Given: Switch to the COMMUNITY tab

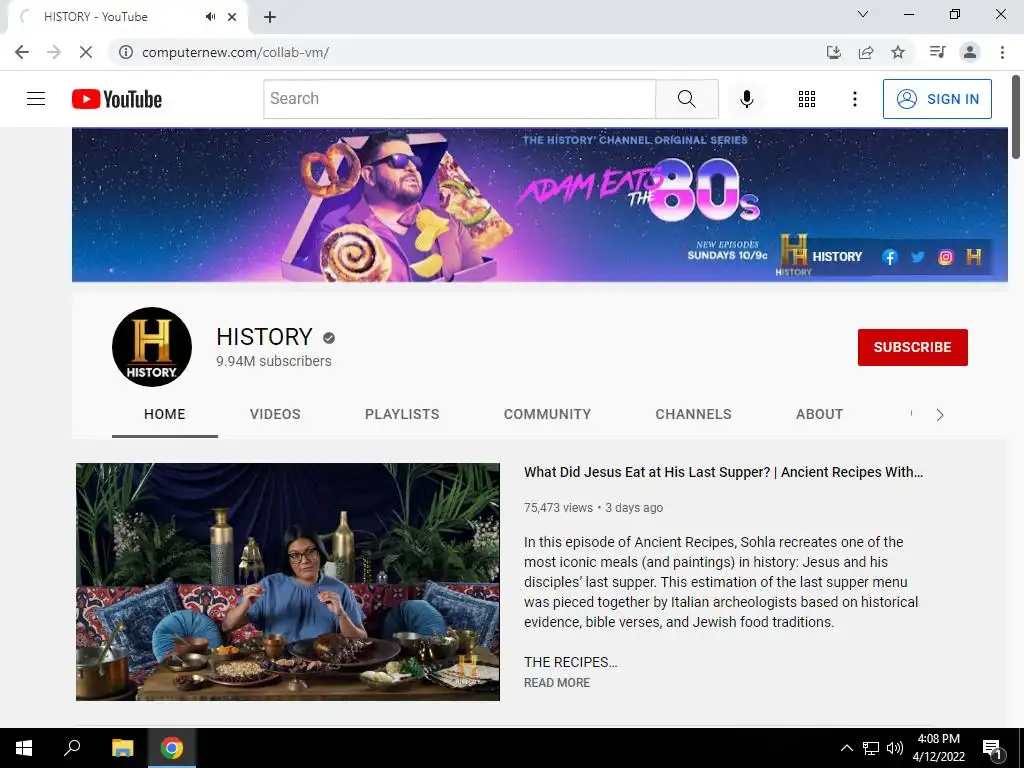Looking at the screenshot, I should tap(547, 414).
